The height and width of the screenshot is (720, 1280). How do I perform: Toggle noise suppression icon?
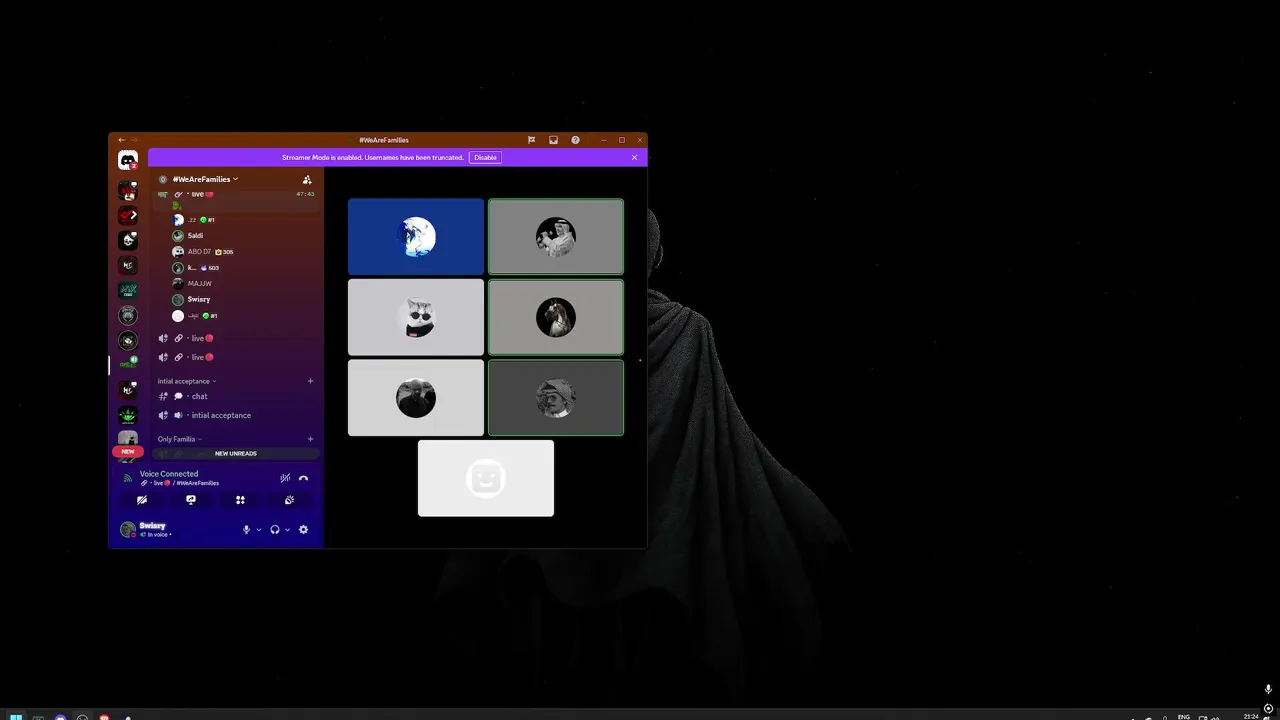285,478
